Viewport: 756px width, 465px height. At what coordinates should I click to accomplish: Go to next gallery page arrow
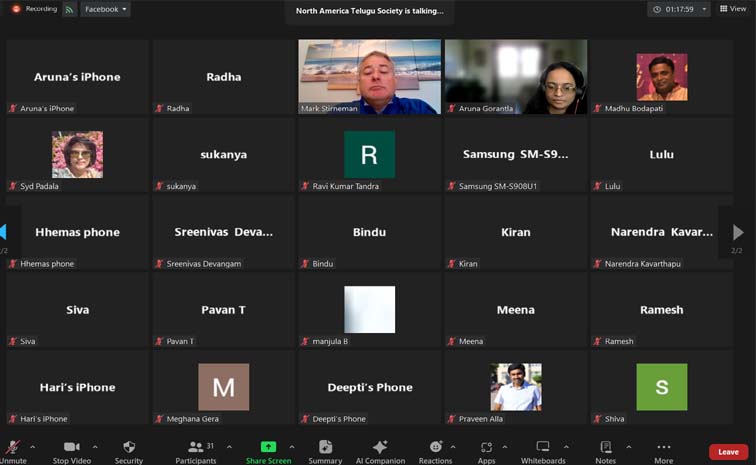point(738,232)
